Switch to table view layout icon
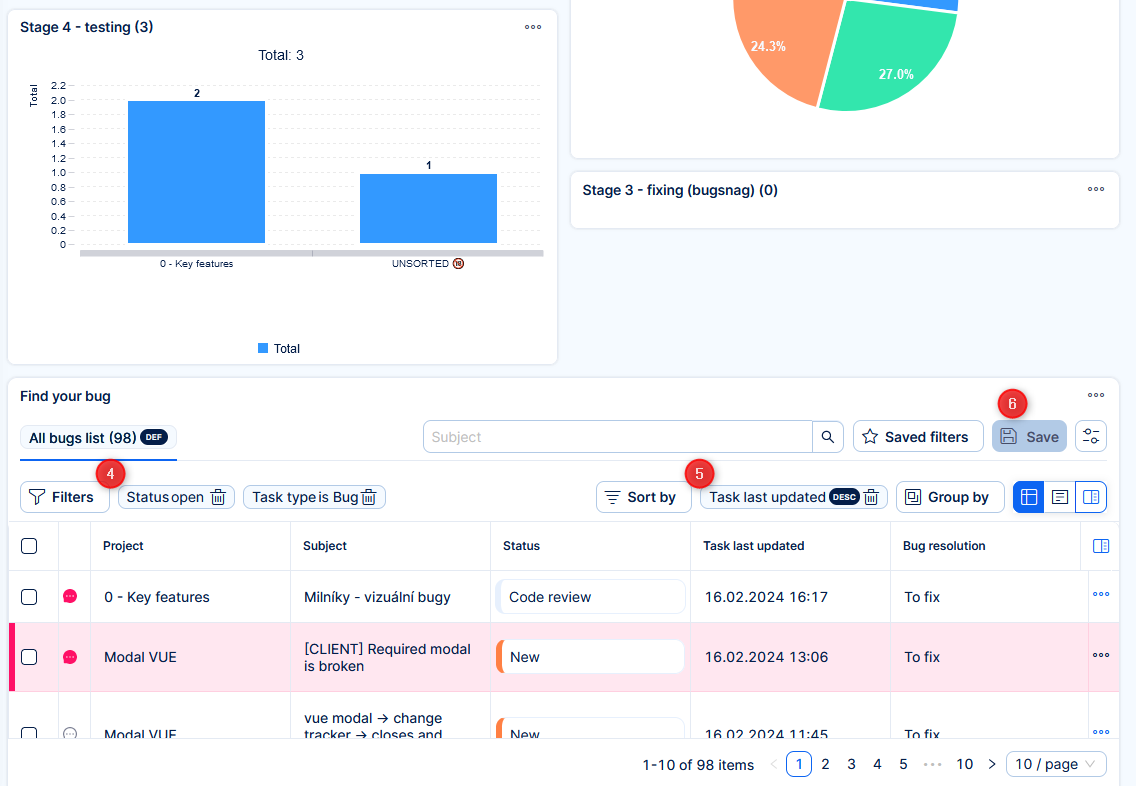 click(1029, 497)
